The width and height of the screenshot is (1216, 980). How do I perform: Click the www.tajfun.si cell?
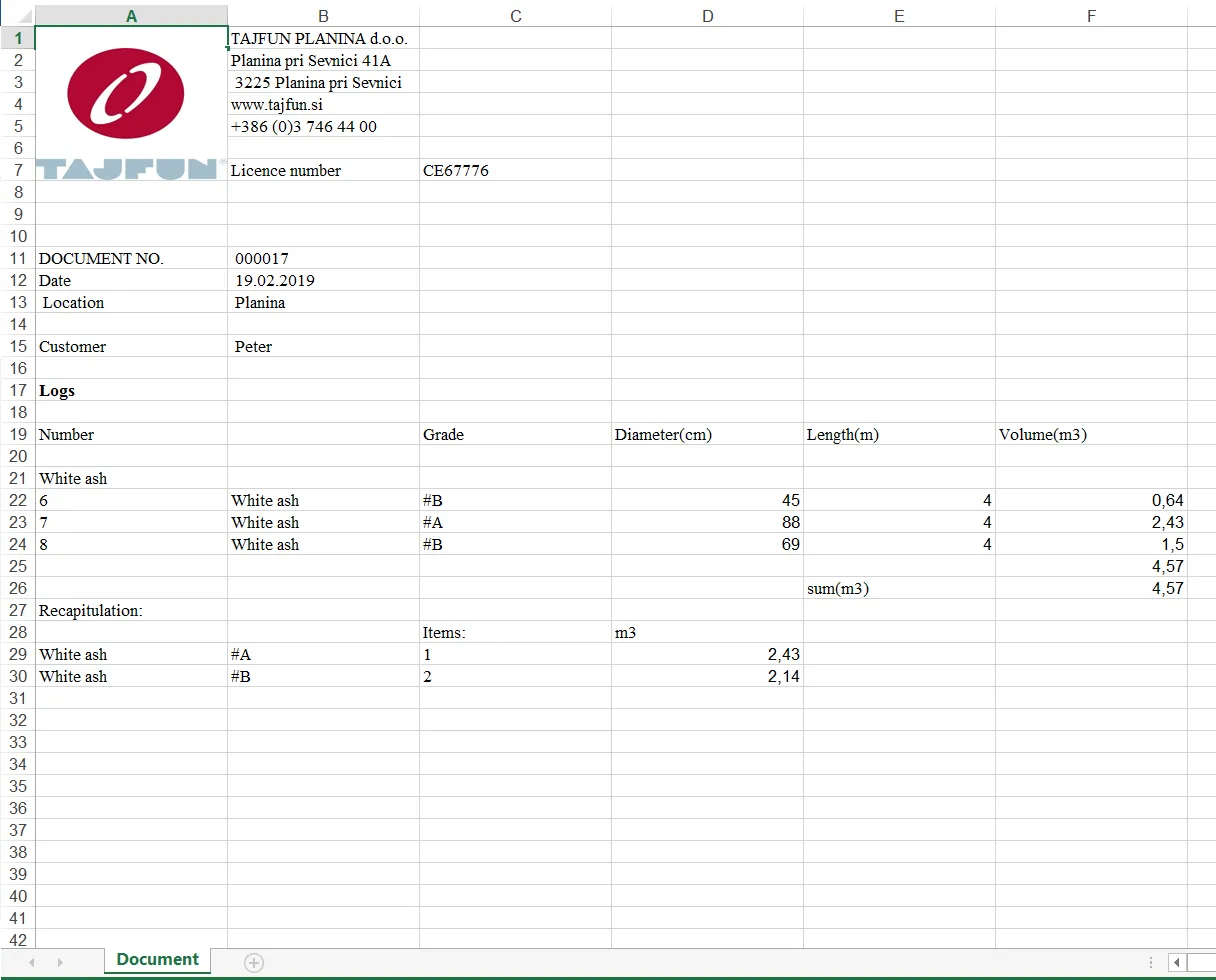323,104
